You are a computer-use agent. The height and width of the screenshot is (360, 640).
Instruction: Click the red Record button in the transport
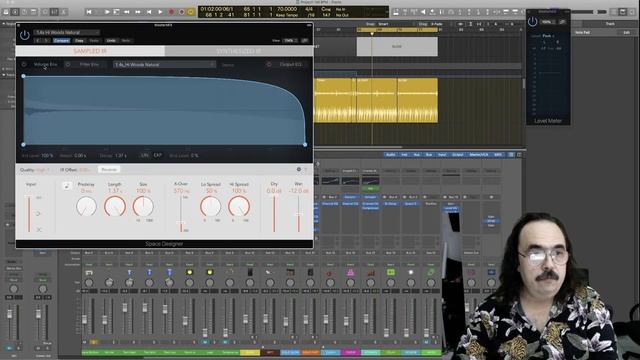tap(171, 12)
